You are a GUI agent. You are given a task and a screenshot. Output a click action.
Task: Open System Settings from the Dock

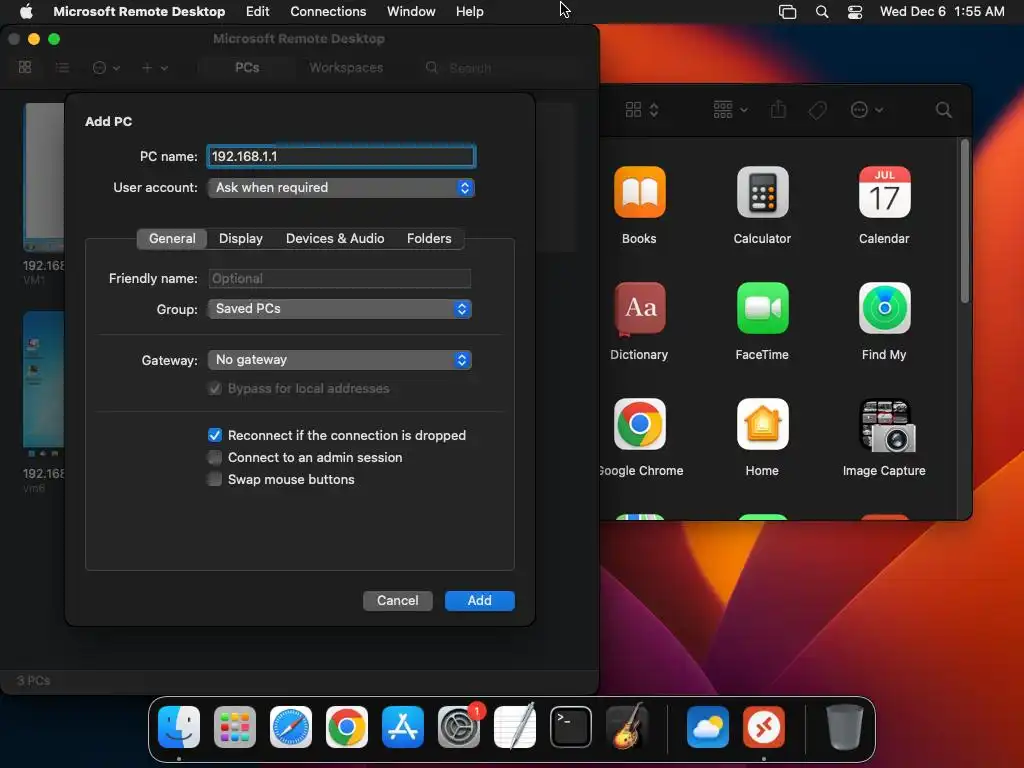(x=458, y=726)
